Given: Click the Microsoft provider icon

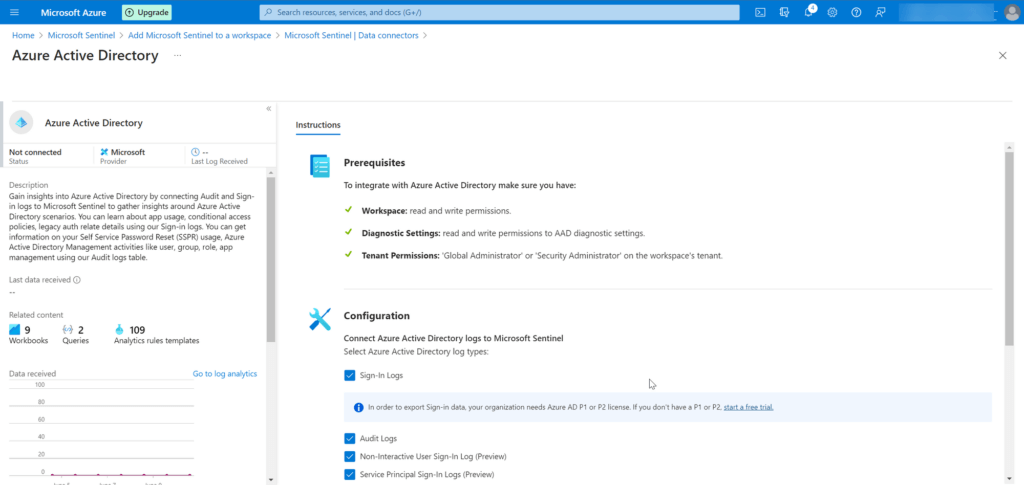Looking at the screenshot, I should [x=104, y=152].
